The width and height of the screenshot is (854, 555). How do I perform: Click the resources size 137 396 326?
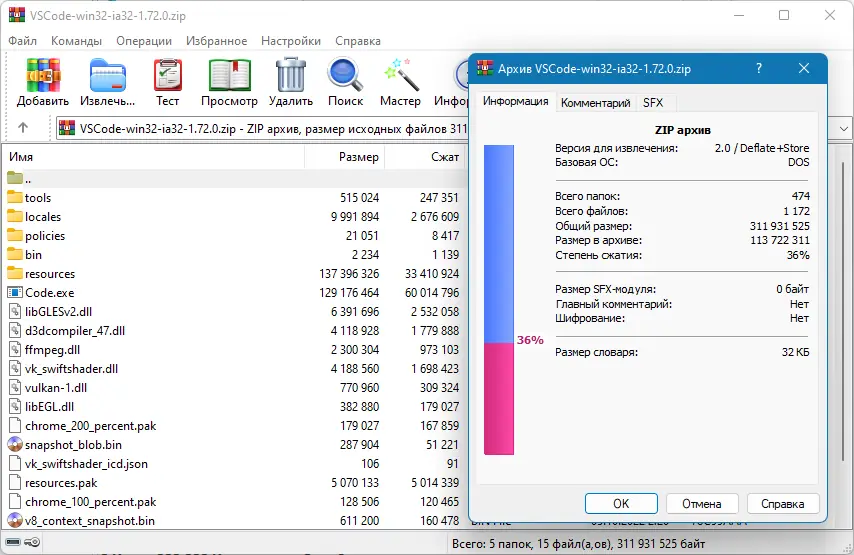[x=349, y=273]
